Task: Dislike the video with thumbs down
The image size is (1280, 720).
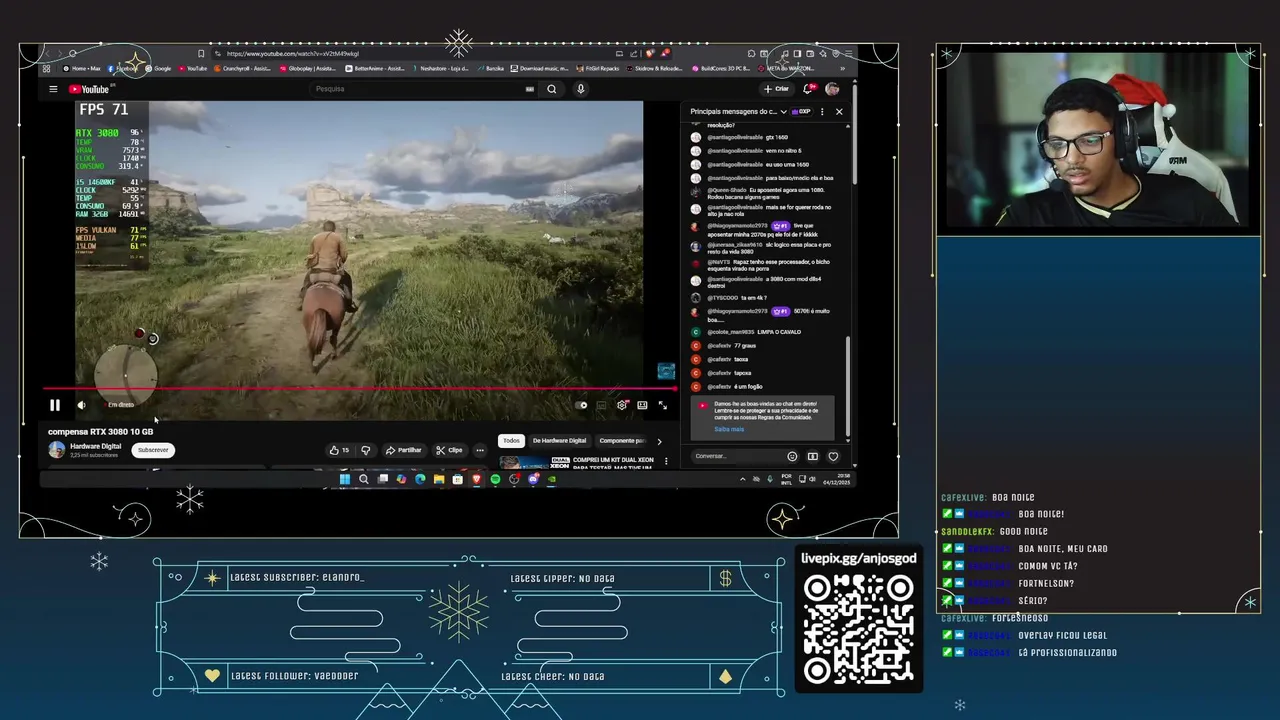Action: coord(366,450)
